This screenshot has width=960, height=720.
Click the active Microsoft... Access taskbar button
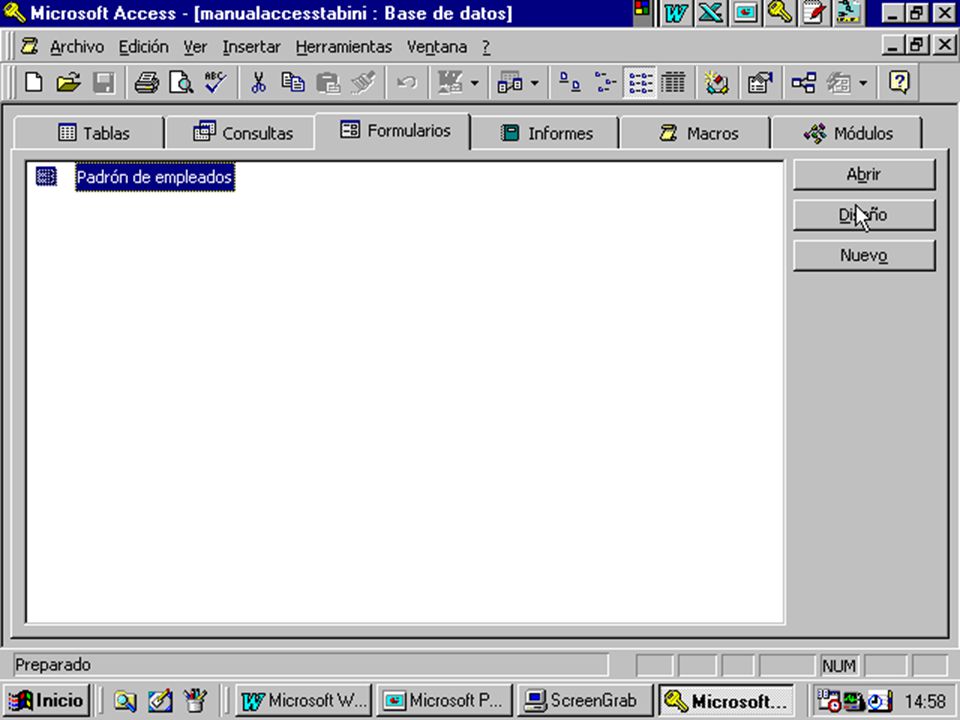726,700
